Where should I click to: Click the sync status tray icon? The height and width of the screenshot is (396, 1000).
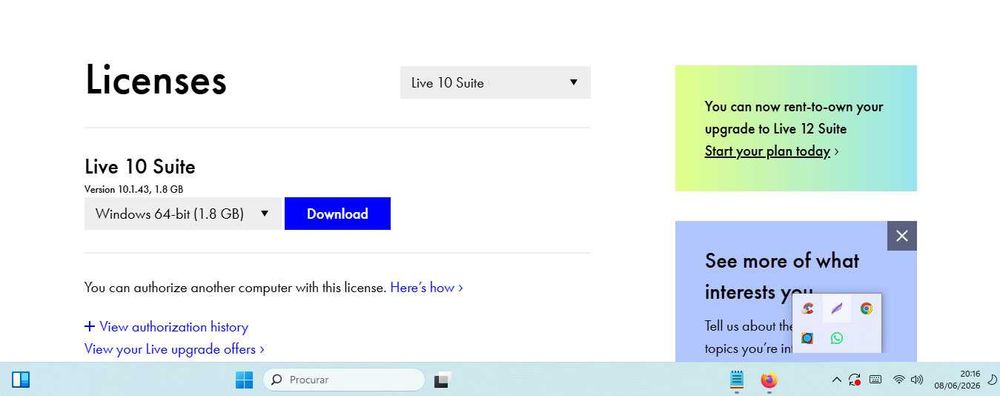tap(855, 380)
